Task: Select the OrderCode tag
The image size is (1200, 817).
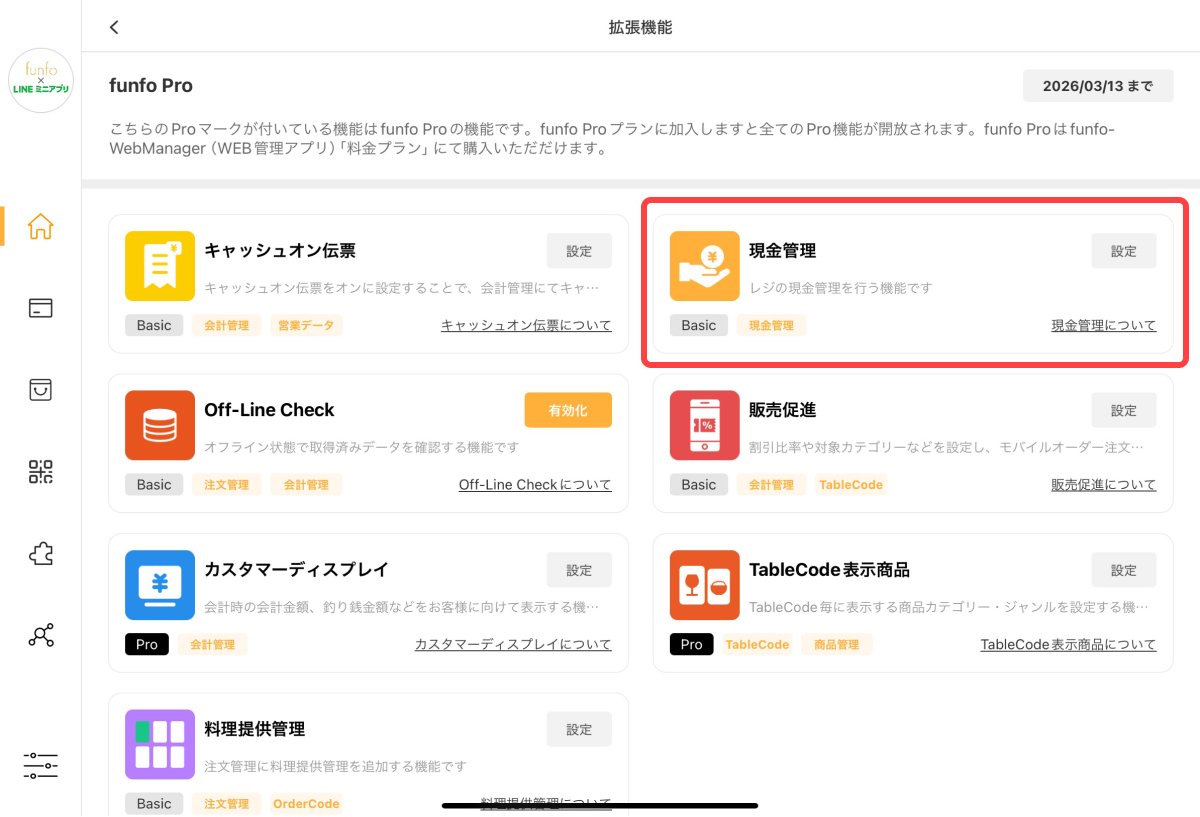Action: 306,803
